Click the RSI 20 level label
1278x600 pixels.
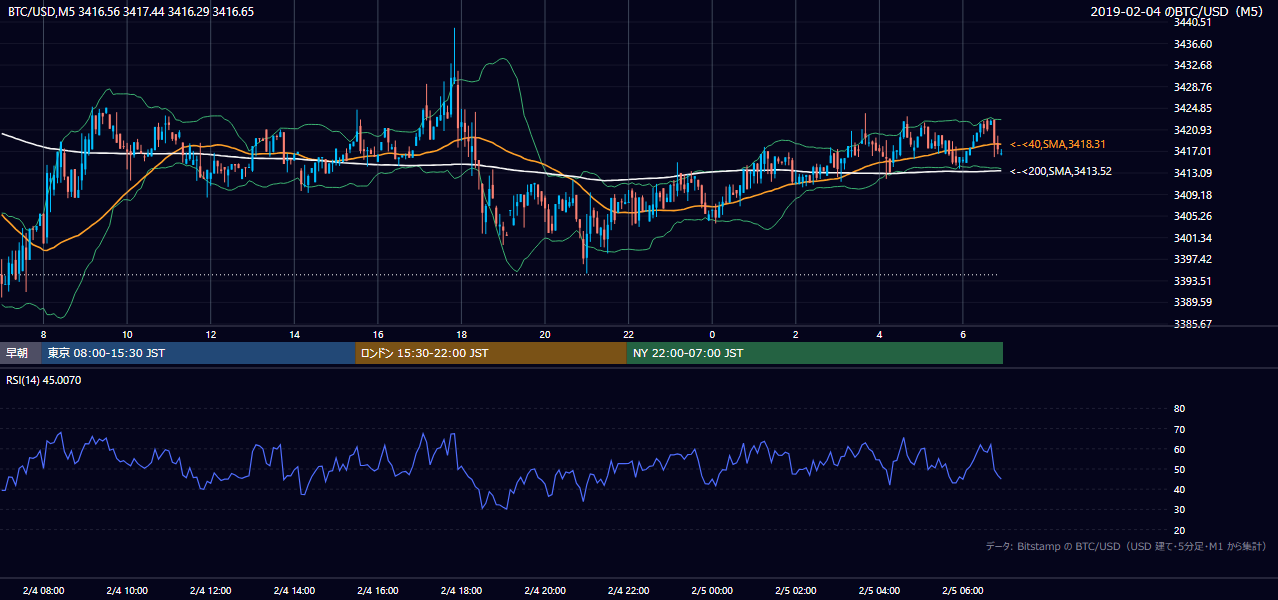pos(1179,530)
